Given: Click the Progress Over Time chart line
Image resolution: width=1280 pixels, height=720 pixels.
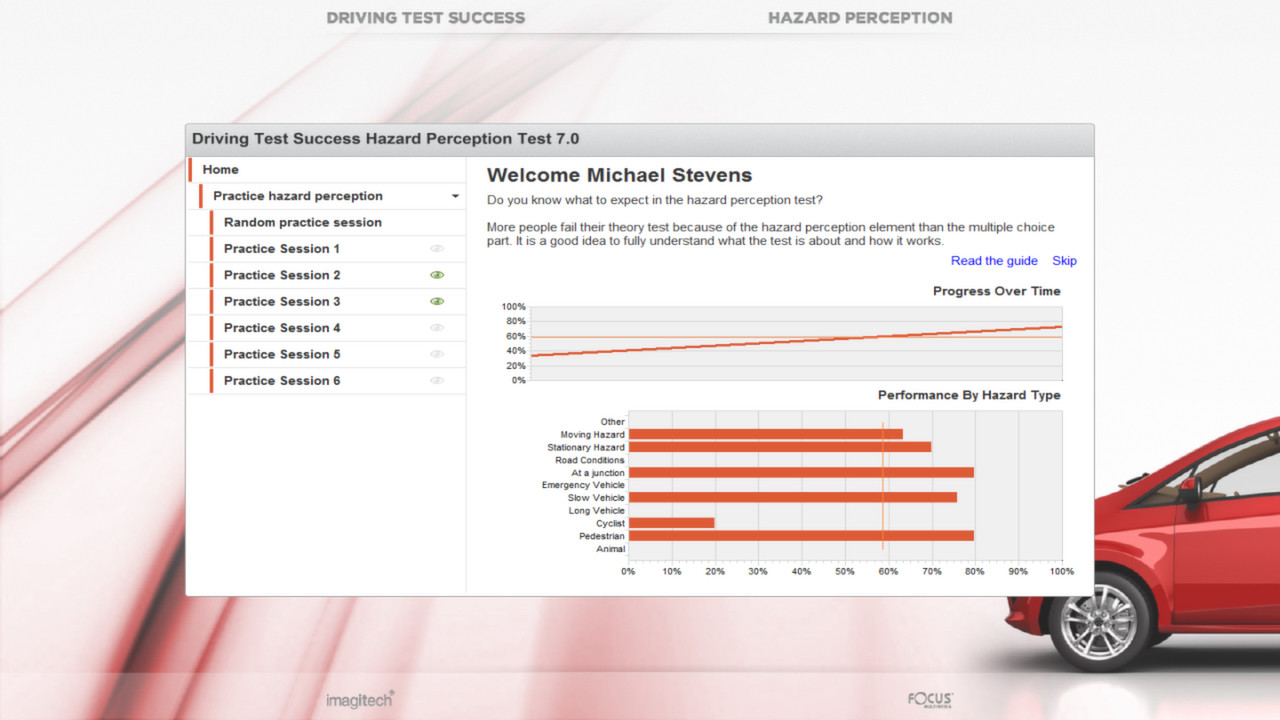Looking at the screenshot, I should 797,342.
